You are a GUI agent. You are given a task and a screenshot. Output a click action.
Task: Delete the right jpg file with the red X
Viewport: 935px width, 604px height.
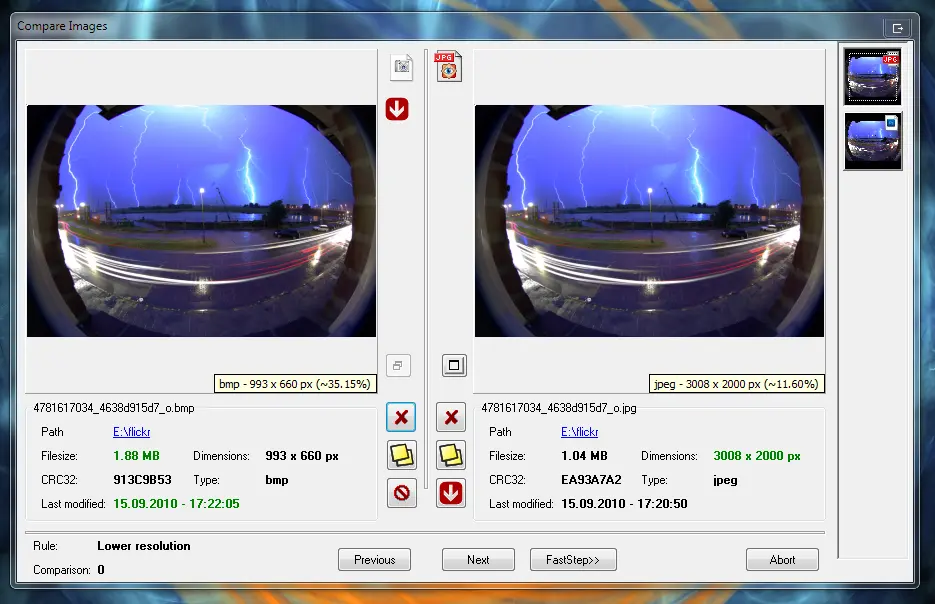click(x=451, y=417)
